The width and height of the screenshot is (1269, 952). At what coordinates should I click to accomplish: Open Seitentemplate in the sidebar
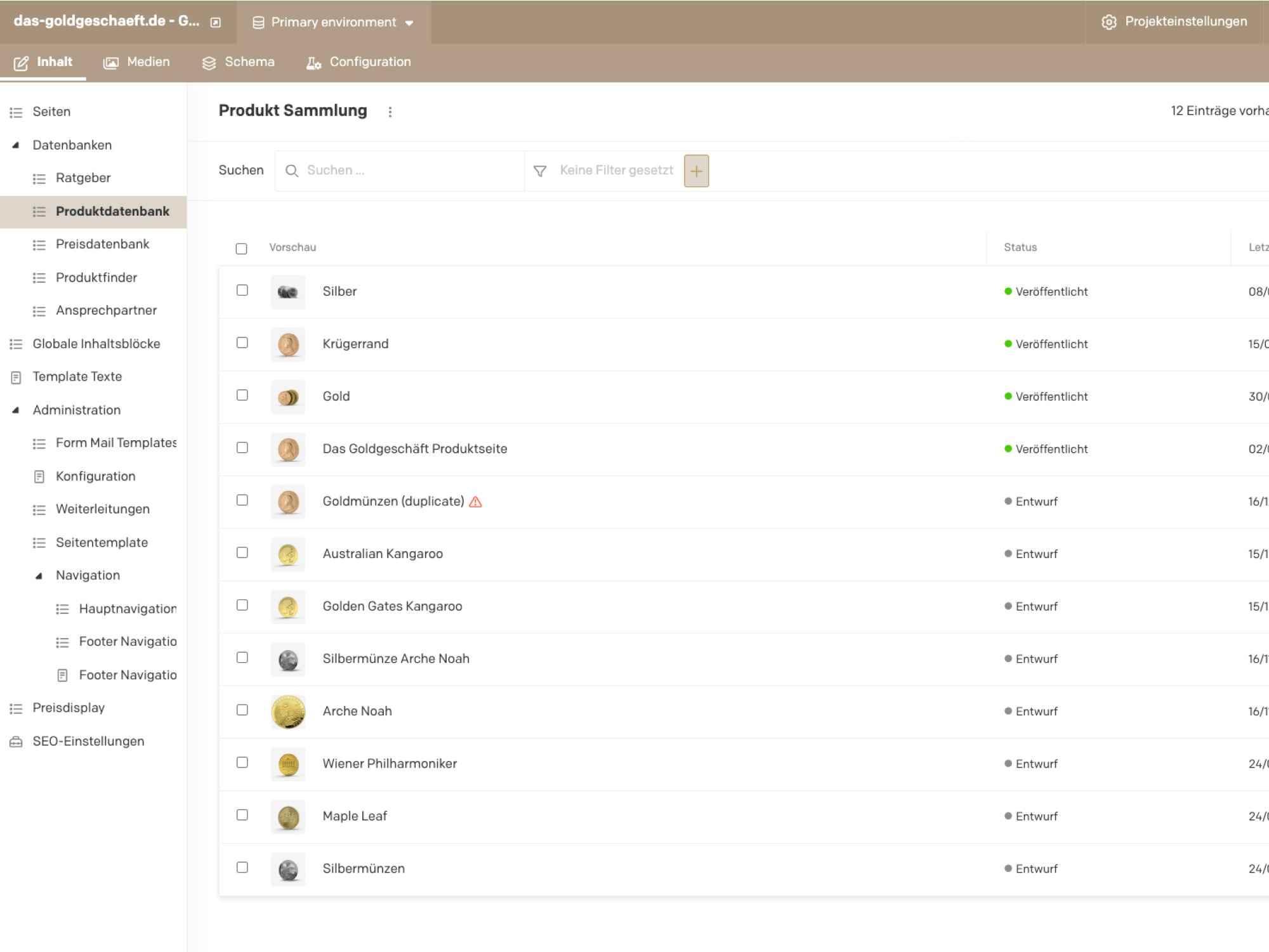point(102,543)
